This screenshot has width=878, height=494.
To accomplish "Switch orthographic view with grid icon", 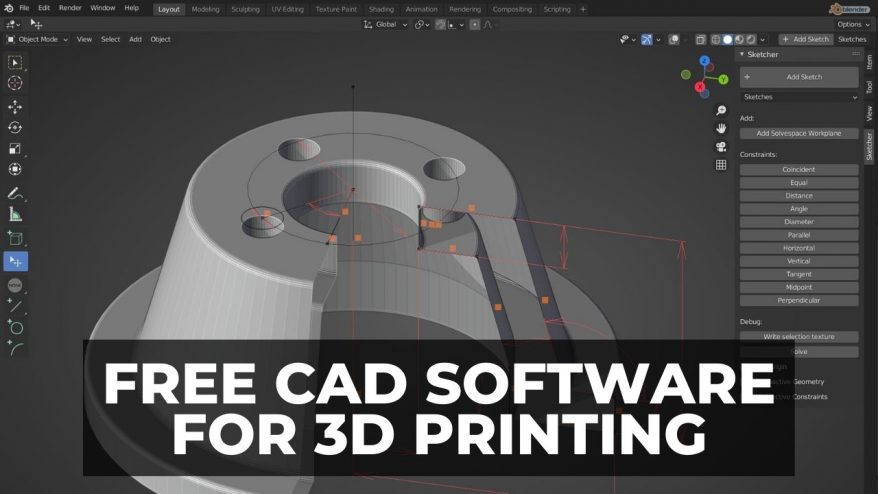I will [721, 165].
